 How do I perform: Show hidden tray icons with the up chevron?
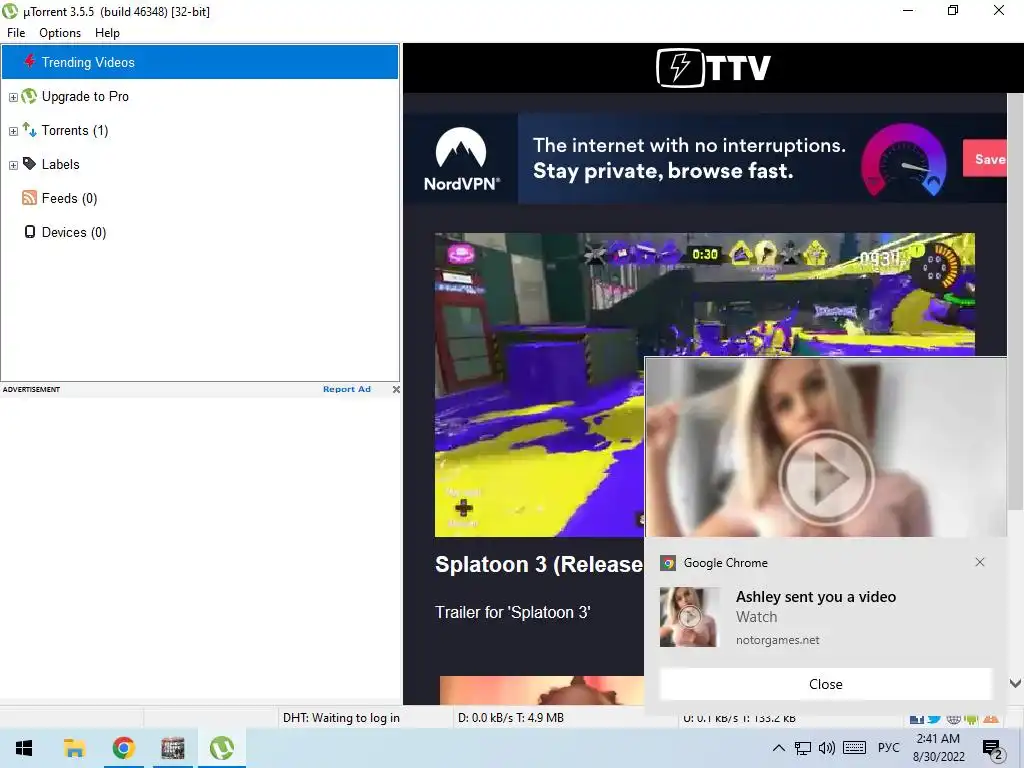778,748
